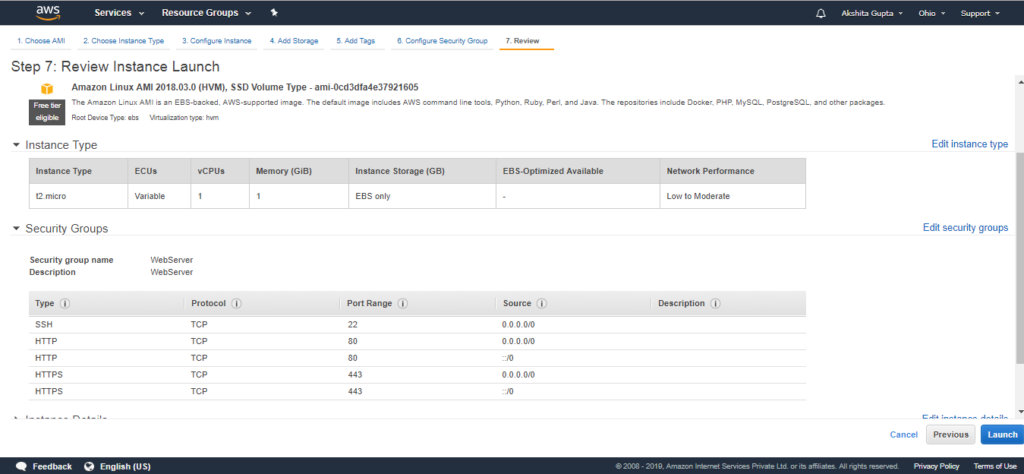1024x474 pixels.
Task: Click the EBS only cell
Action: coord(423,196)
